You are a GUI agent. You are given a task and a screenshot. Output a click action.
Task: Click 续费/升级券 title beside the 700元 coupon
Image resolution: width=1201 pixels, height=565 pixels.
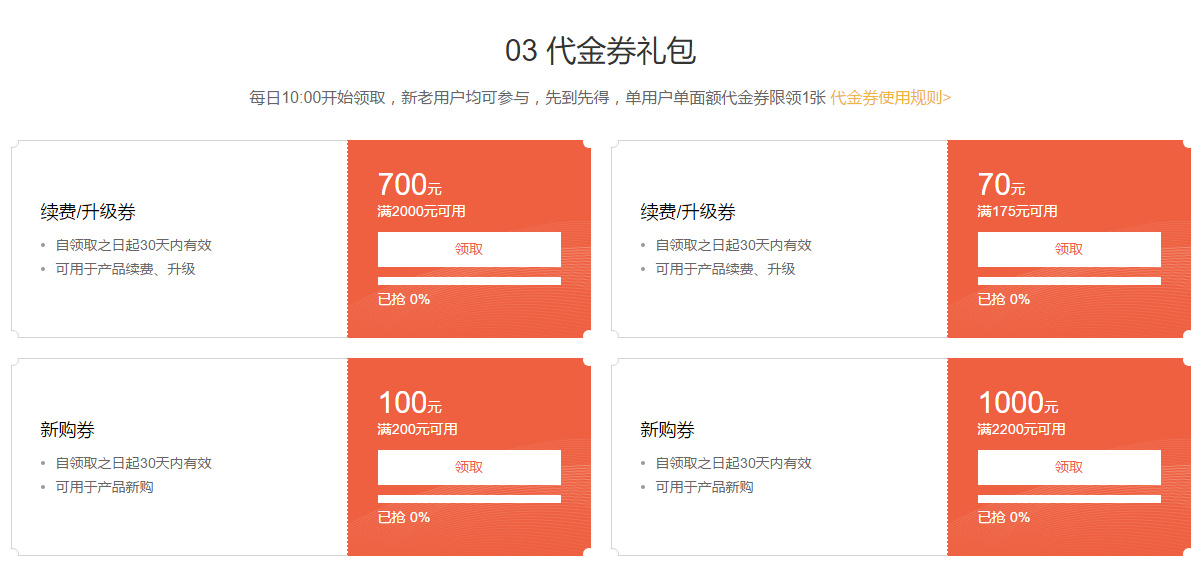coord(88,212)
